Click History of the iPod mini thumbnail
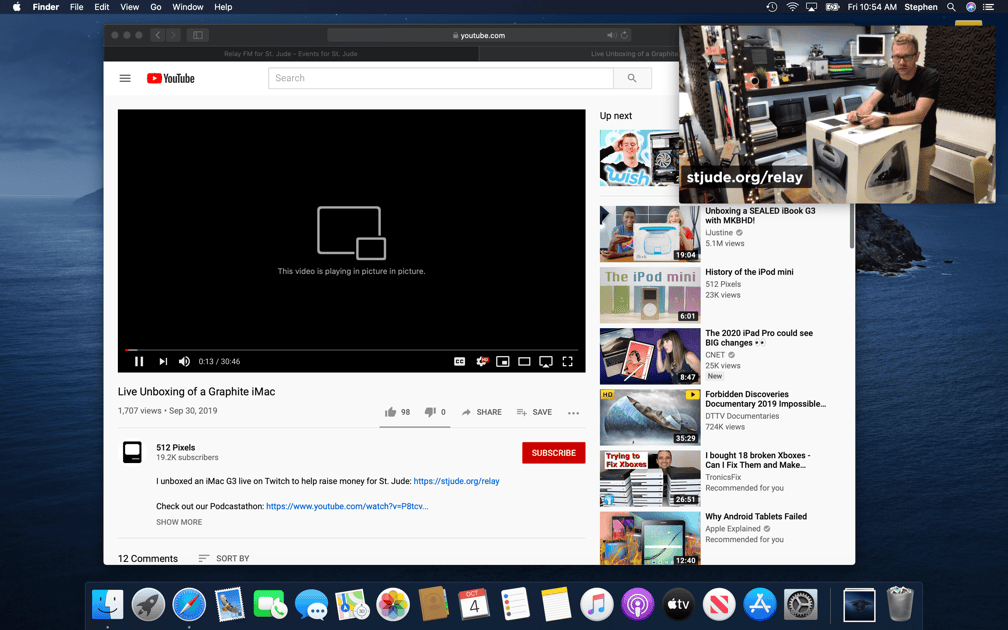 650,295
